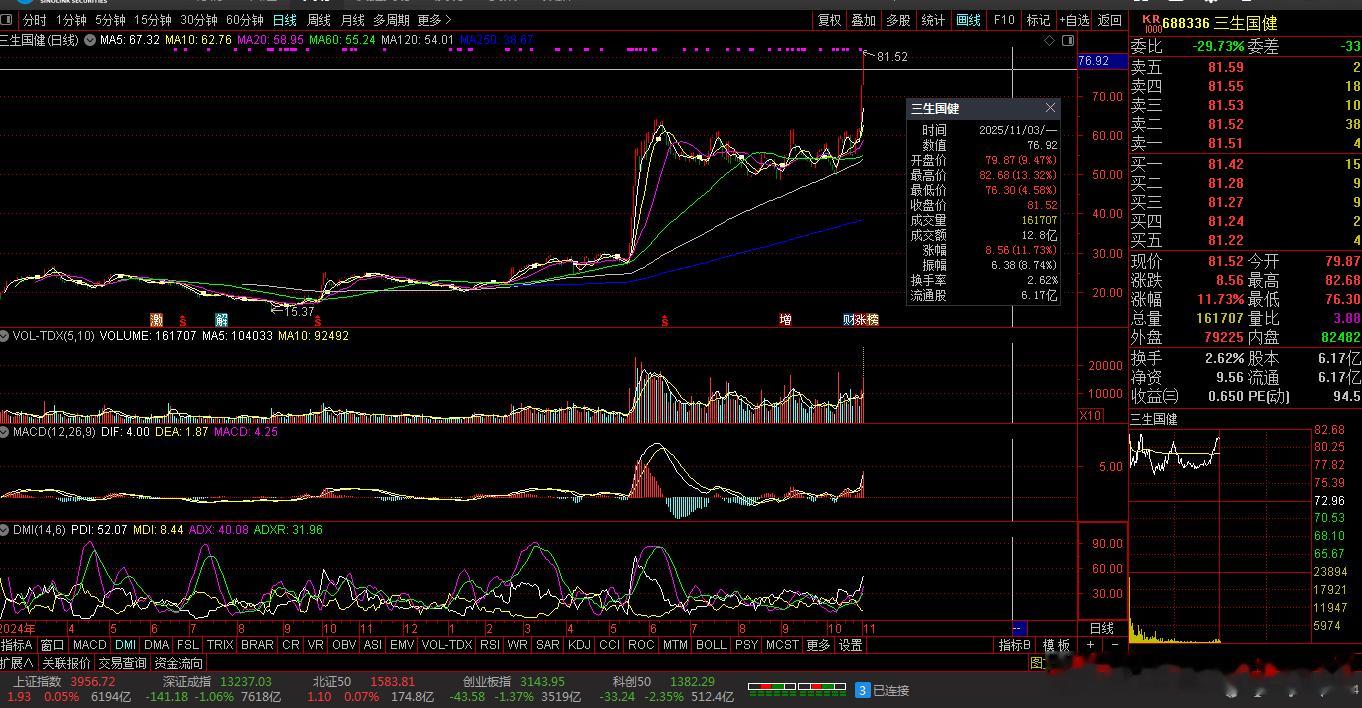The height and width of the screenshot is (708, 1362).
Task: Switch to 60分钟 period
Action: 245,20
